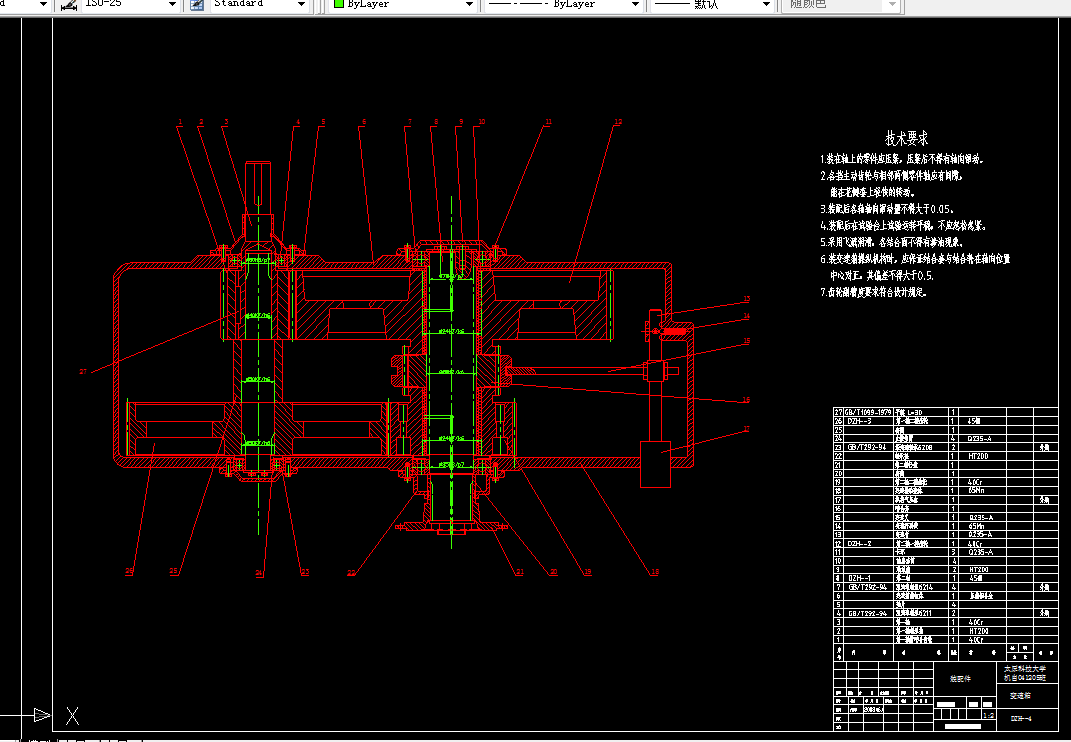1071x742 pixels.
Task: Click the GB/T292-94 cell in row 7
Action: (x=867, y=587)
